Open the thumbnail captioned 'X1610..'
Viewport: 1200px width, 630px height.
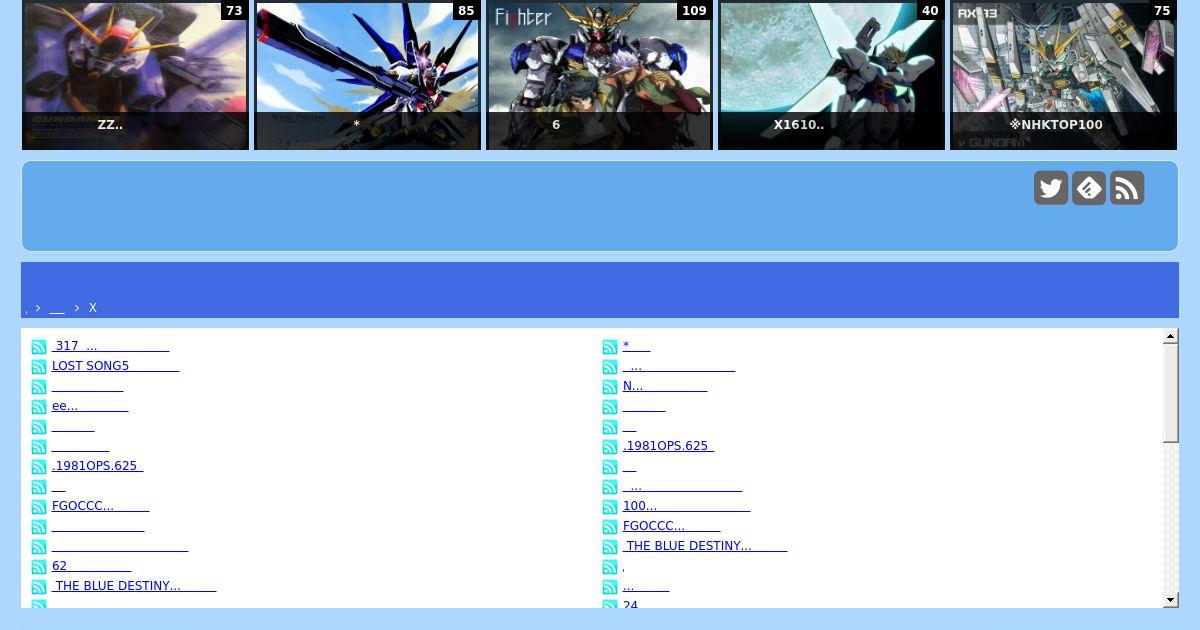(831, 75)
